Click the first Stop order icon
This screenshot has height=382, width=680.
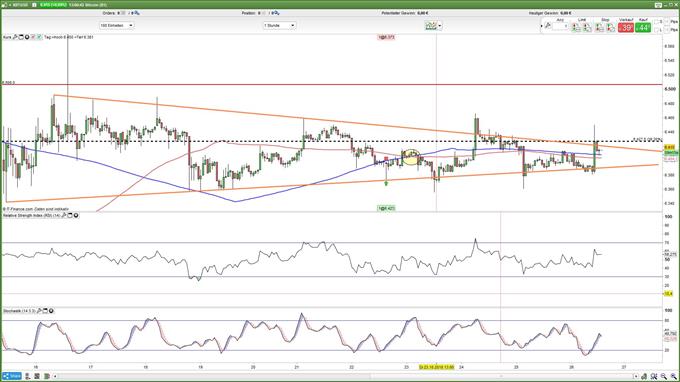point(599,28)
